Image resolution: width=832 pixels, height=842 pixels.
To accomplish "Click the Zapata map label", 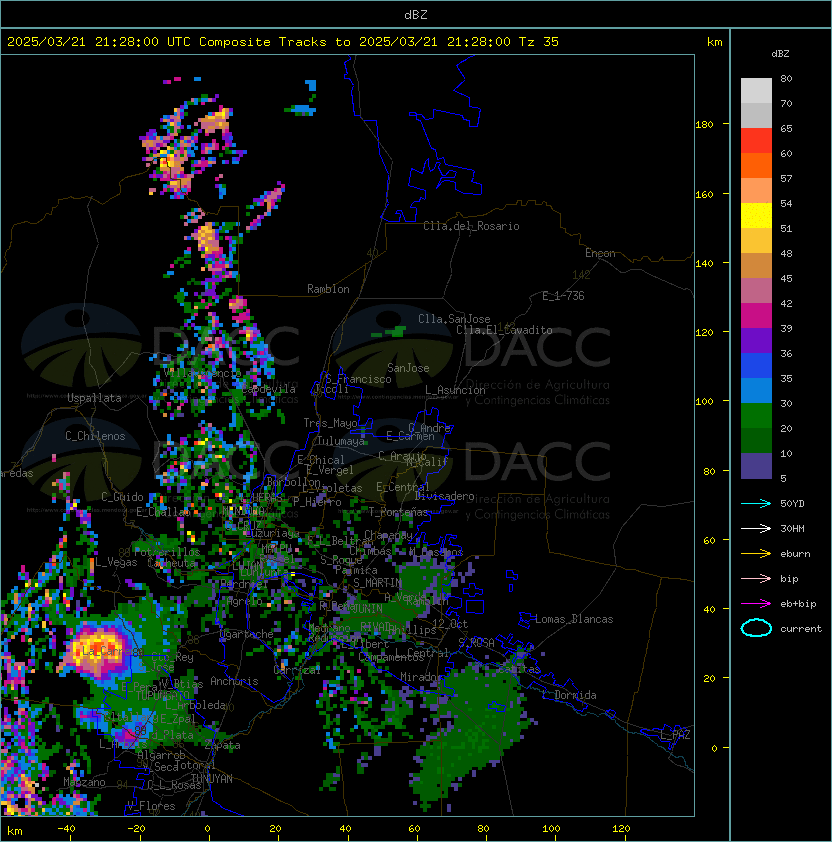I will pos(222,745).
